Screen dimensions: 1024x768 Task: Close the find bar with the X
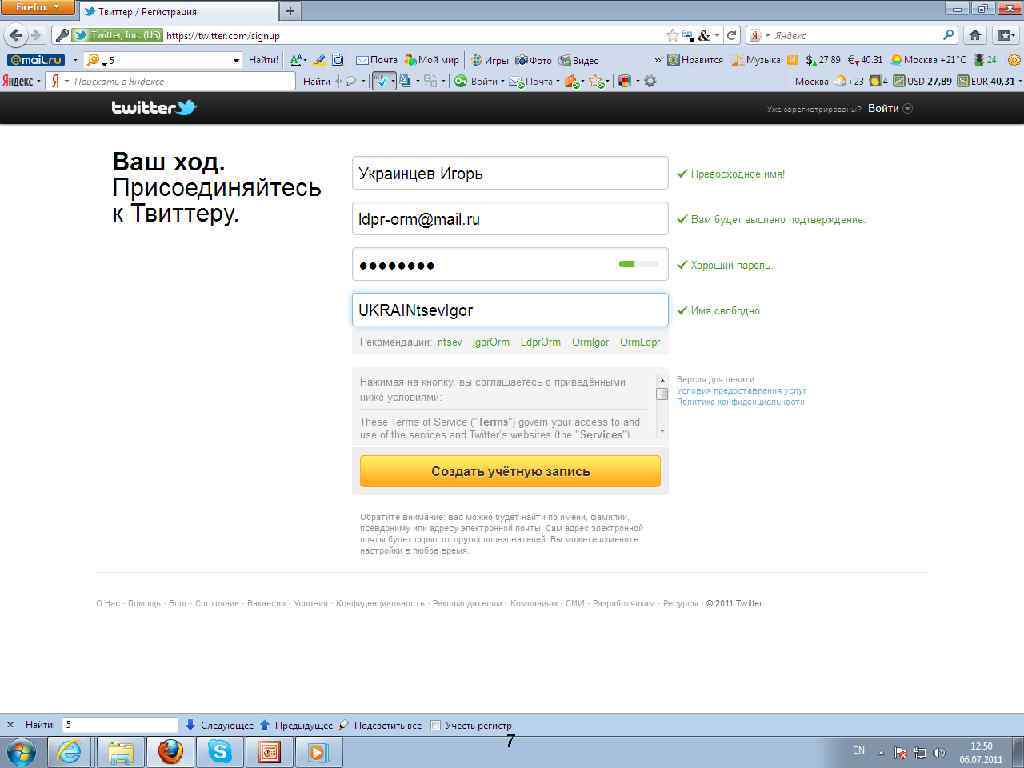click(x=10, y=725)
